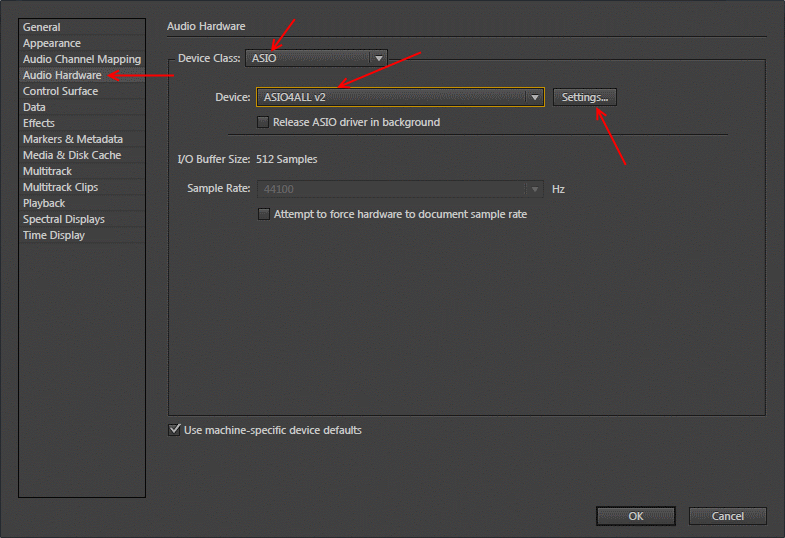Image resolution: width=785 pixels, height=538 pixels.
Task: Select Spectral Displays category
Action: [64, 219]
